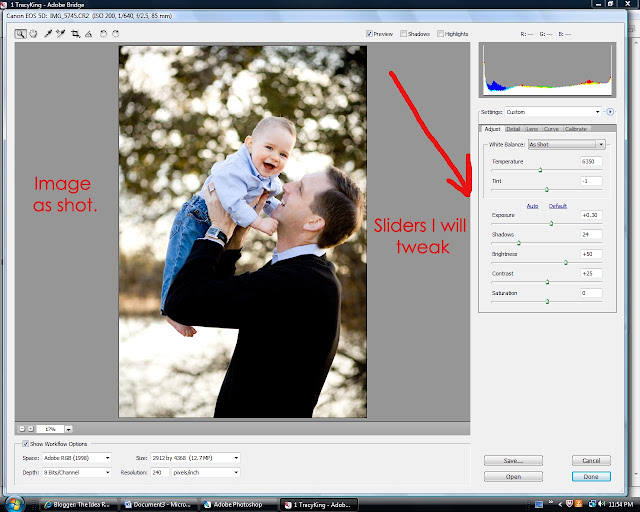
Task: Choose the Color Sampler tool
Action: [x=61, y=34]
